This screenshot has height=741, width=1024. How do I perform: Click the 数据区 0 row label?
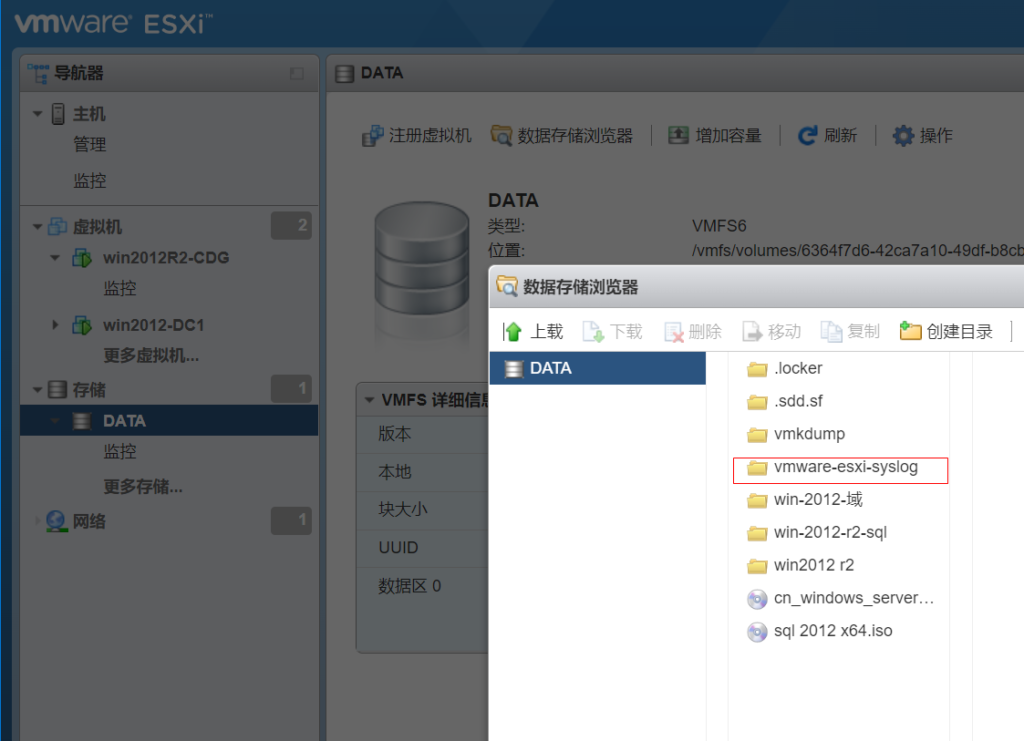(409, 586)
